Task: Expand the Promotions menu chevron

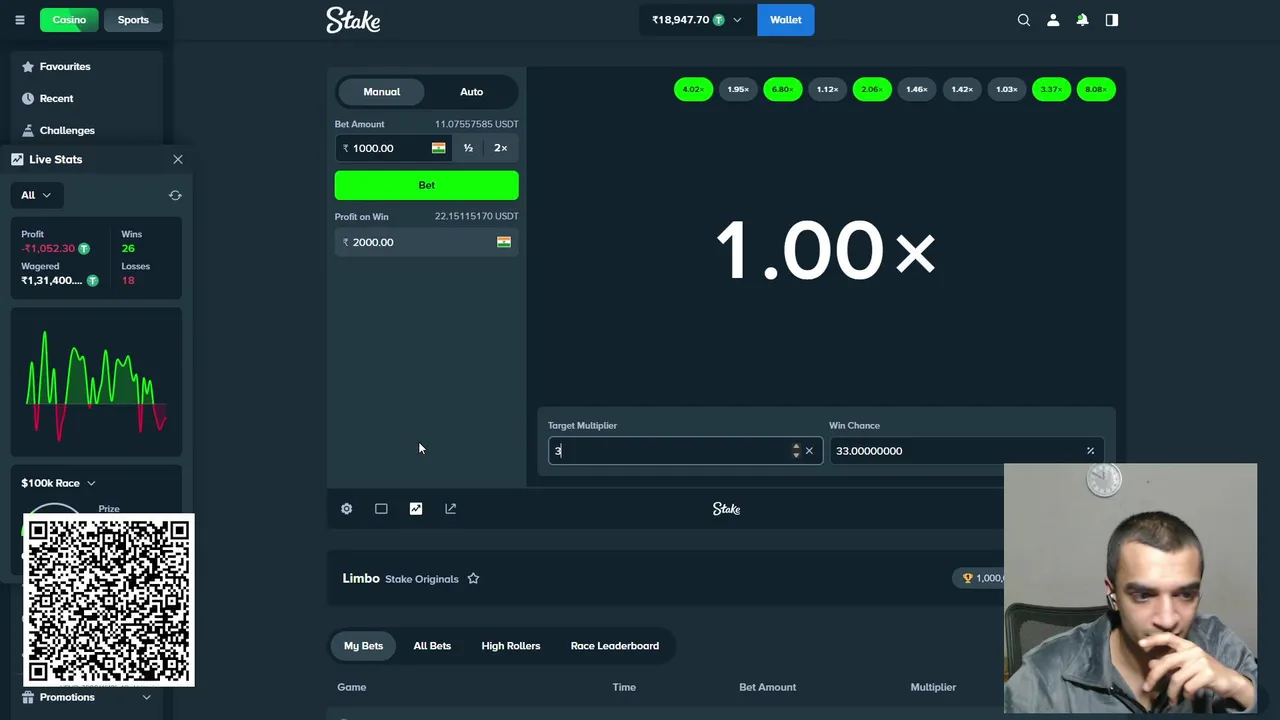Action: tap(146, 697)
